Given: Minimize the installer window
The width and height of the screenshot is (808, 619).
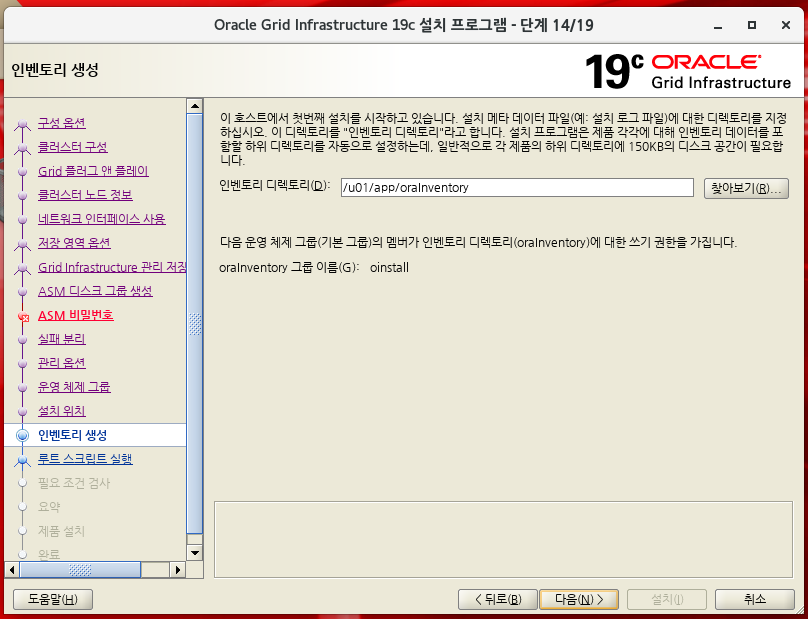Looking at the screenshot, I should tap(718, 25).
